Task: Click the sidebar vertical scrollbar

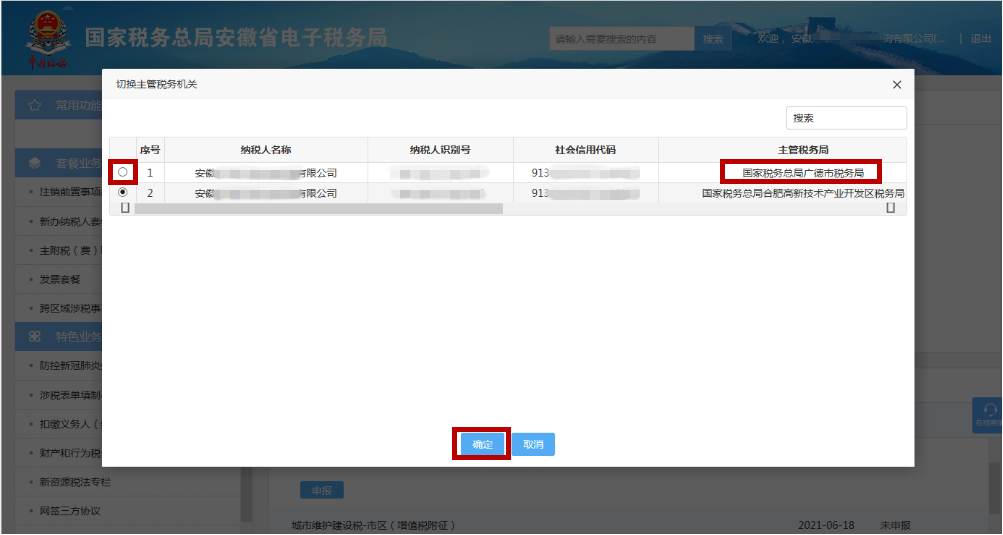Action: [x=245, y=496]
